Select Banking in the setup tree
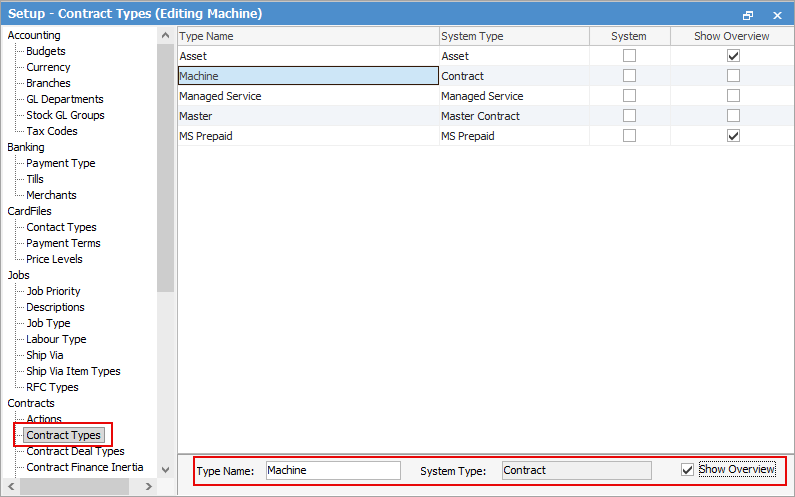Viewport: 795px width, 497px height. click(x=26, y=147)
